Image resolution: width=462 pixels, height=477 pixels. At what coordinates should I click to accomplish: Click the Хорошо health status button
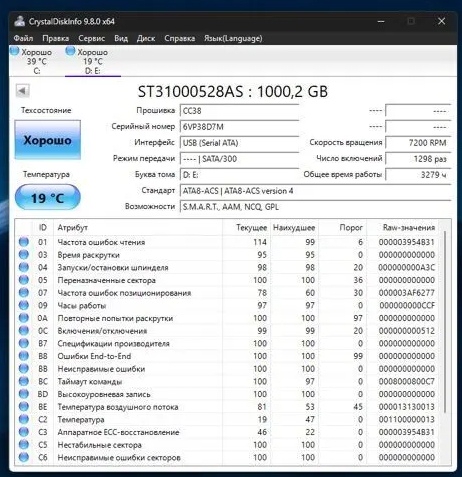coord(48,140)
